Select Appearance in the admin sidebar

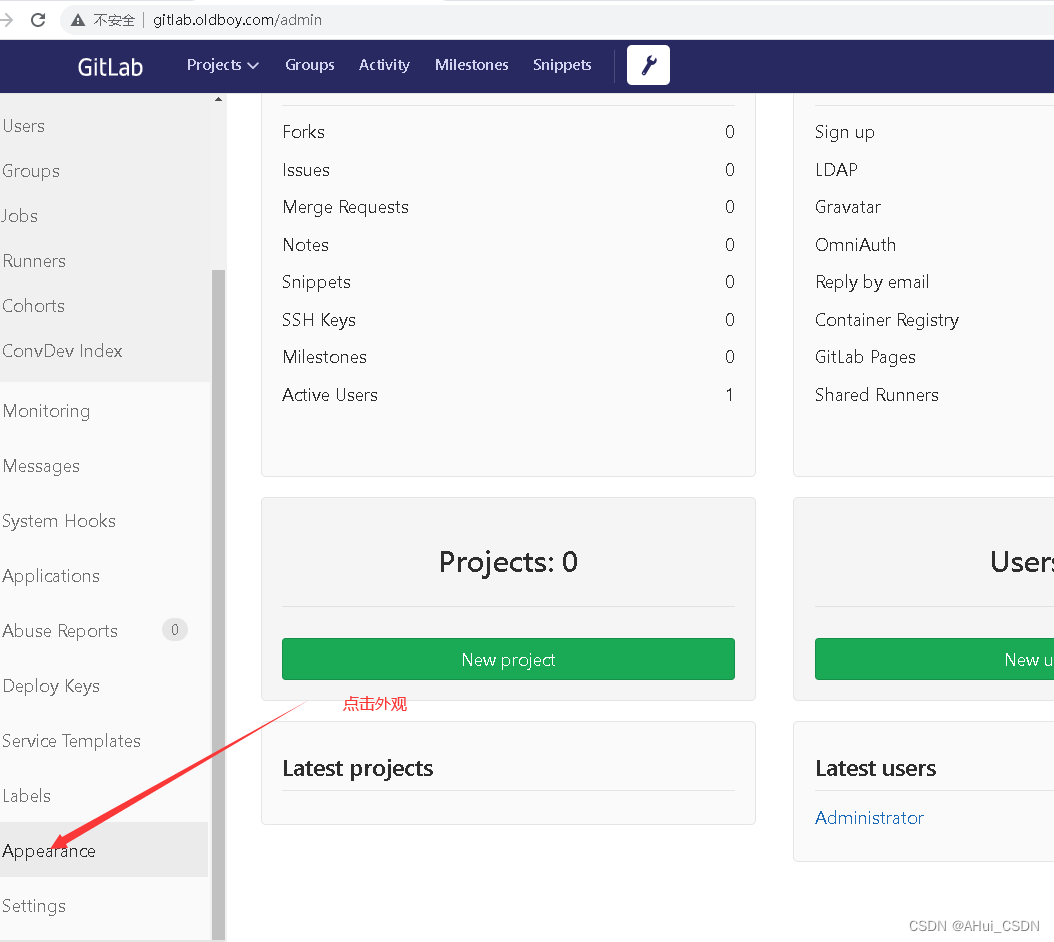pyautogui.click(x=49, y=851)
